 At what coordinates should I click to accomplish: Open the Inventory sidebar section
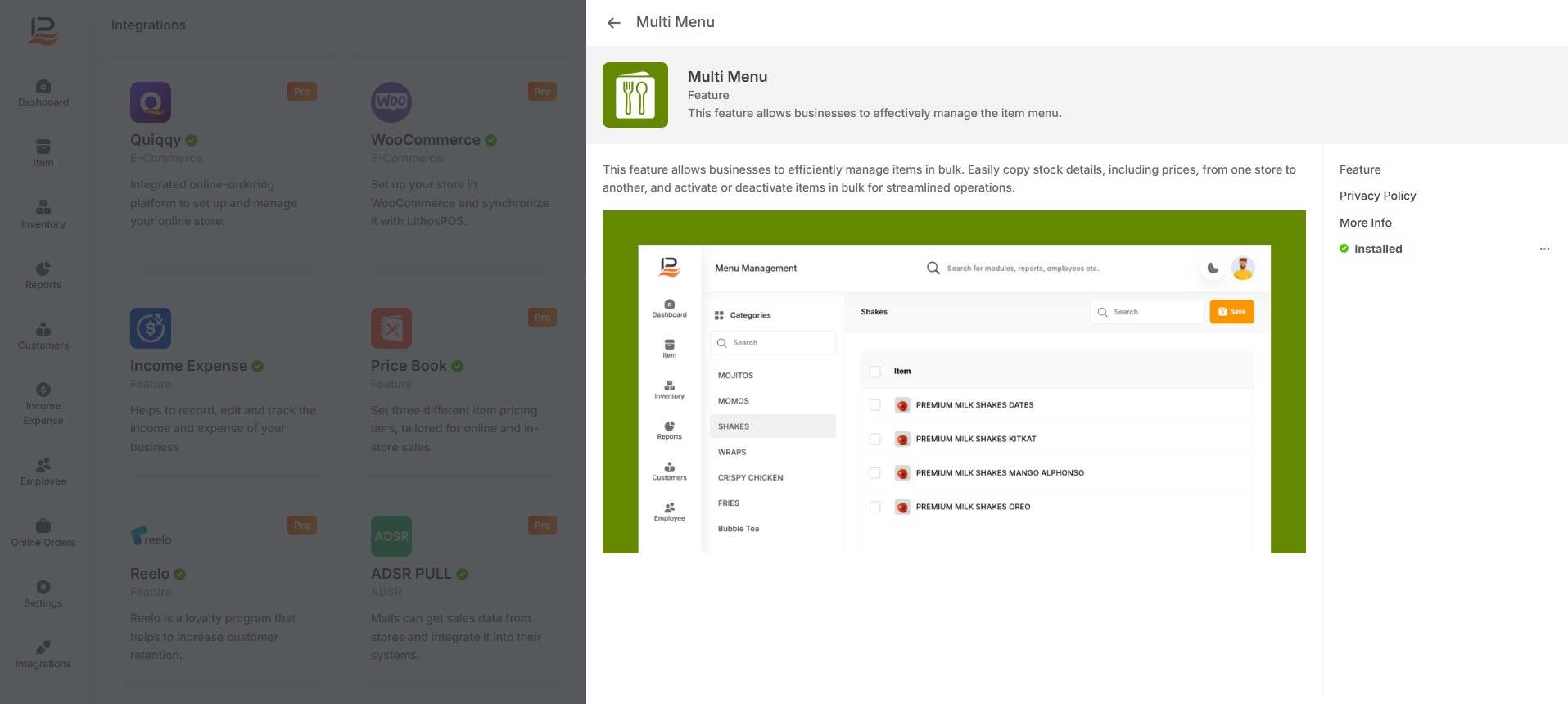43,214
